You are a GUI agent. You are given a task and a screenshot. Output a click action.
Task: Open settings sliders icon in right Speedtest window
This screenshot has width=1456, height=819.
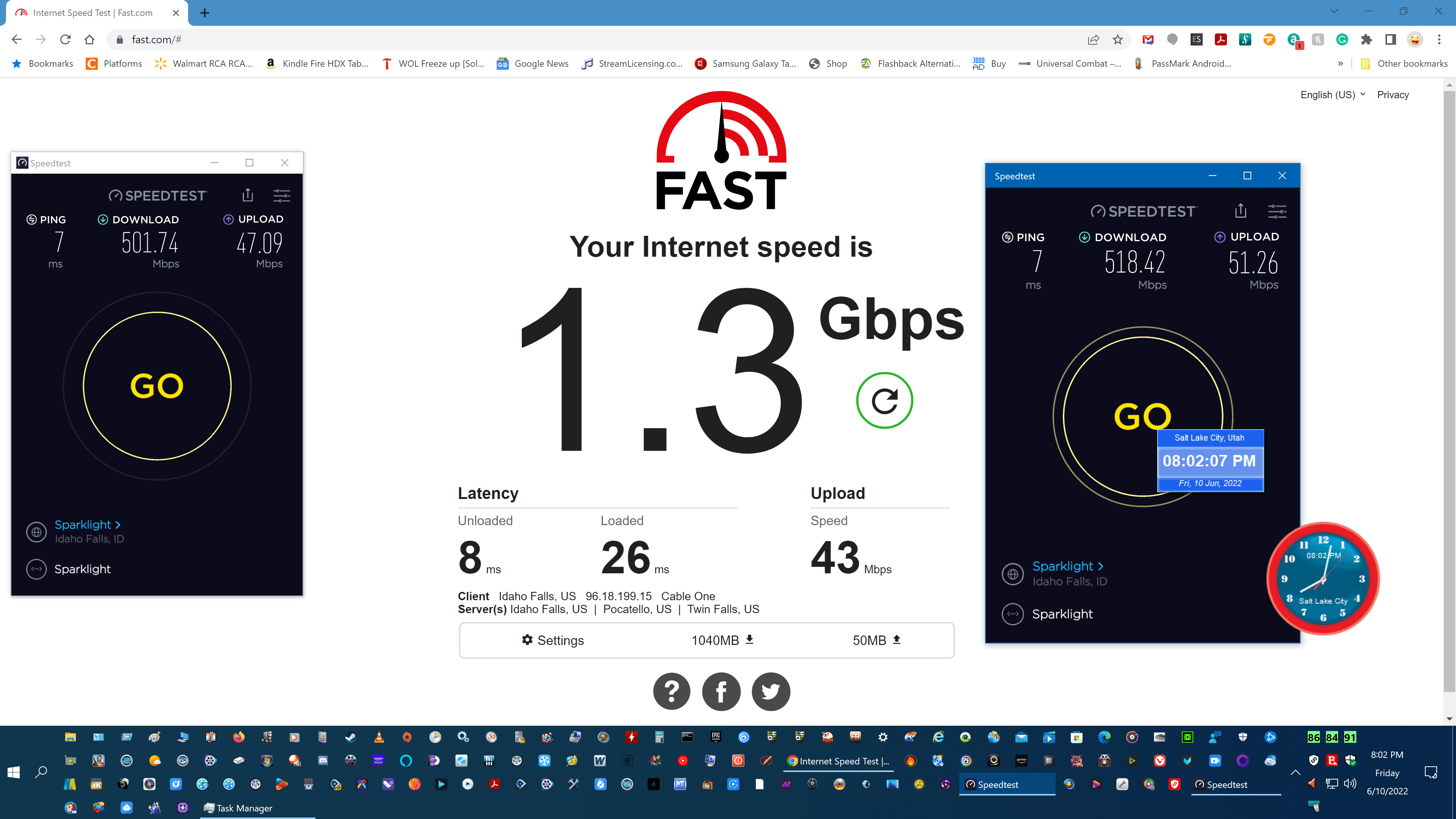(1277, 212)
